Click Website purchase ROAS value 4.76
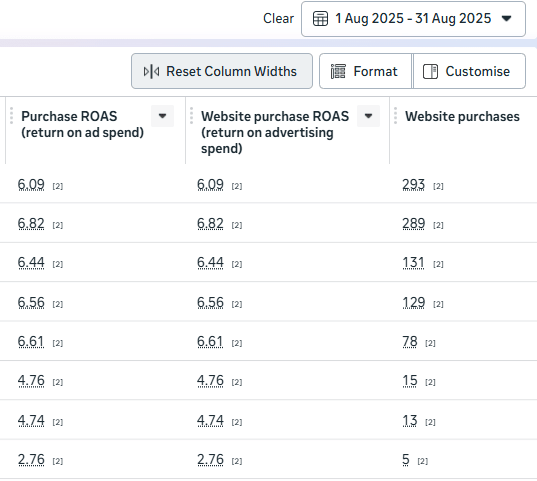Viewport: 537px width, 481px height. pyautogui.click(x=210, y=381)
